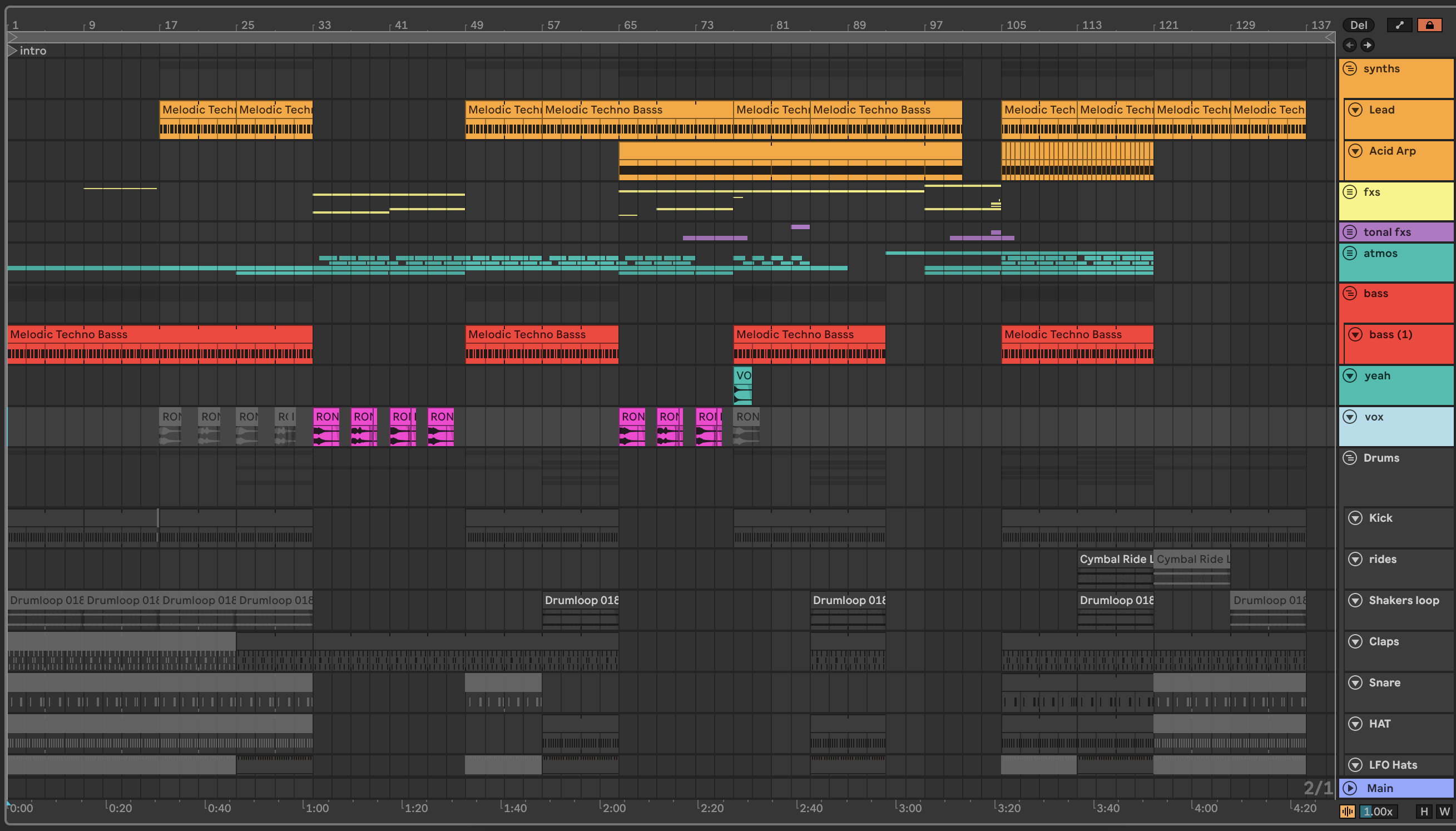Click the W width optimize button
Screen dimensions: 1456x831
[x=1444, y=812]
